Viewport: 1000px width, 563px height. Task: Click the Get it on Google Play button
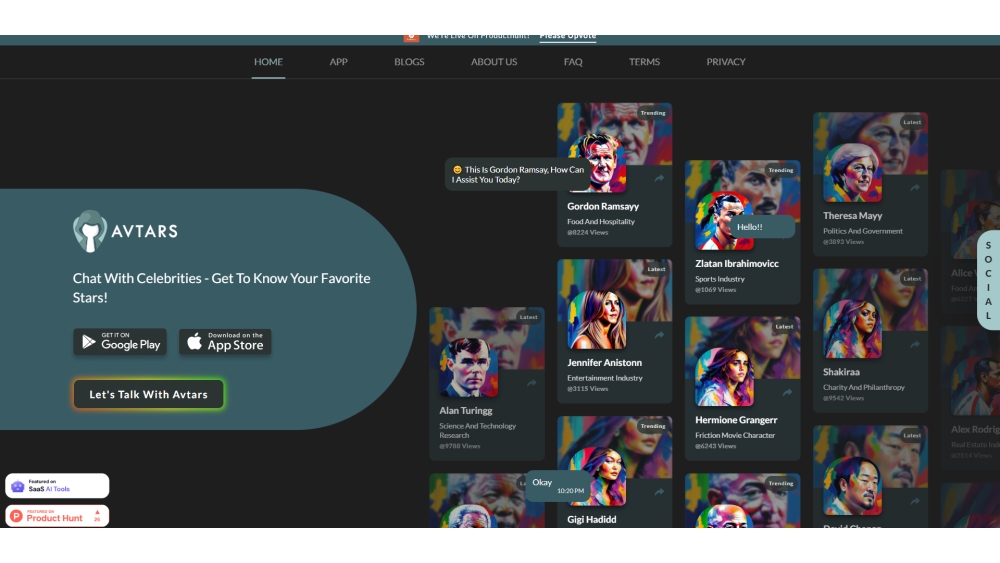[x=120, y=342]
